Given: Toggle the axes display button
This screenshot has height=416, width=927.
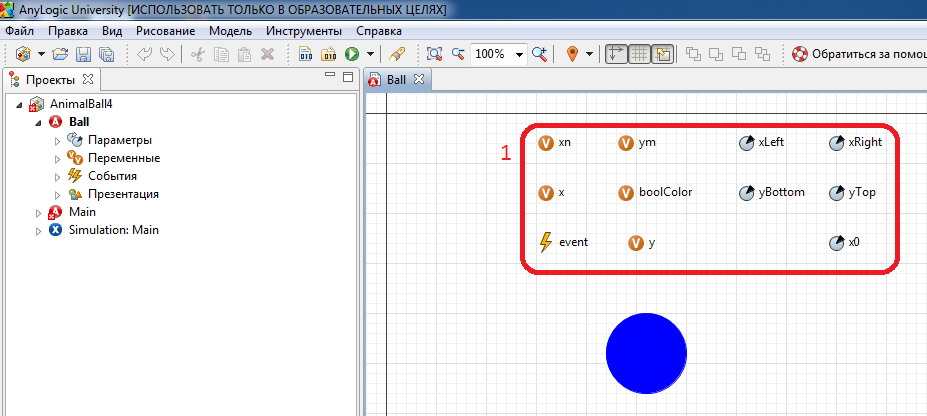Looking at the screenshot, I should tap(617, 54).
